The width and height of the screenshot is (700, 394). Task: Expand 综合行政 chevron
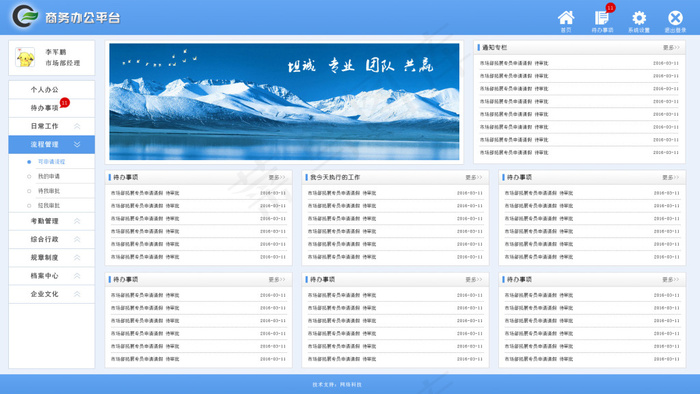pyautogui.click(x=77, y=240)
